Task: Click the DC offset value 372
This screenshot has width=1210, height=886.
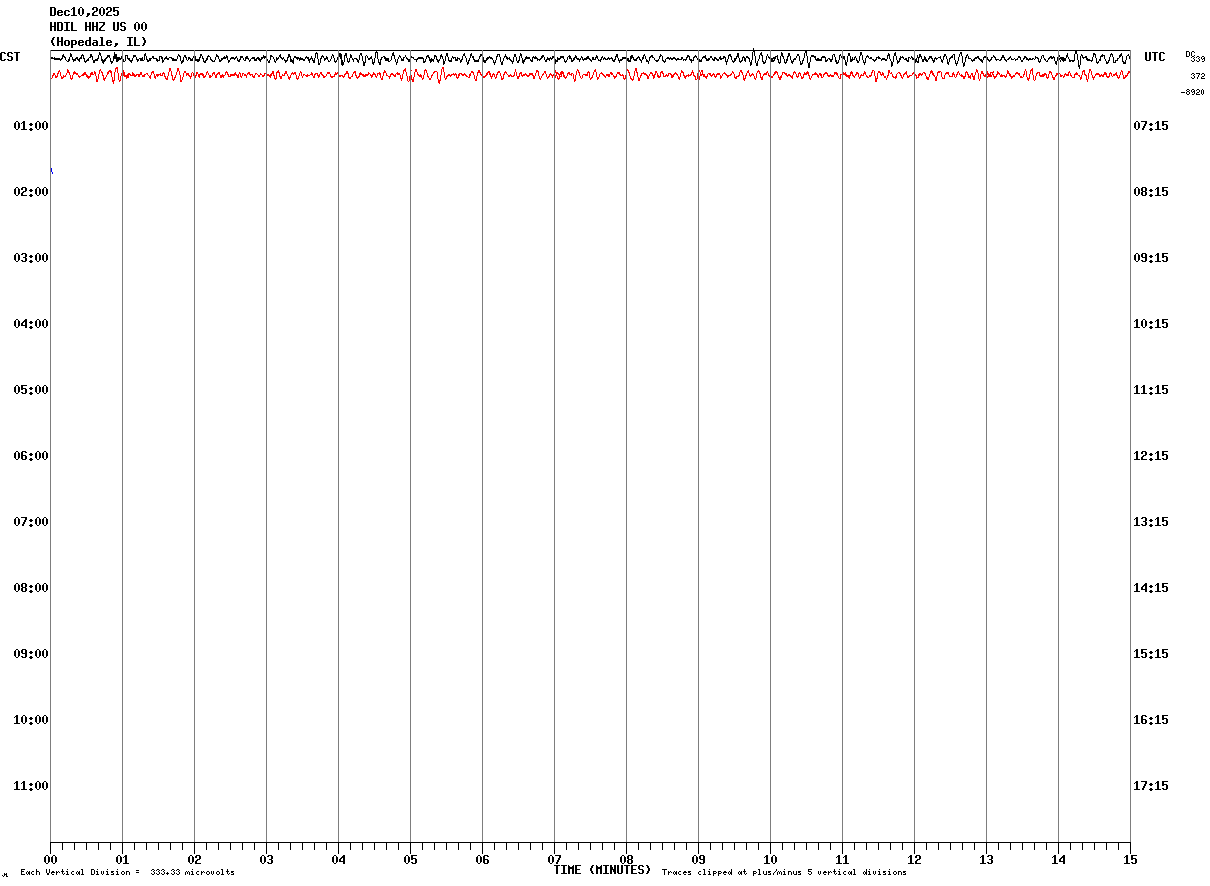Action: click(x=1198, y=76)
